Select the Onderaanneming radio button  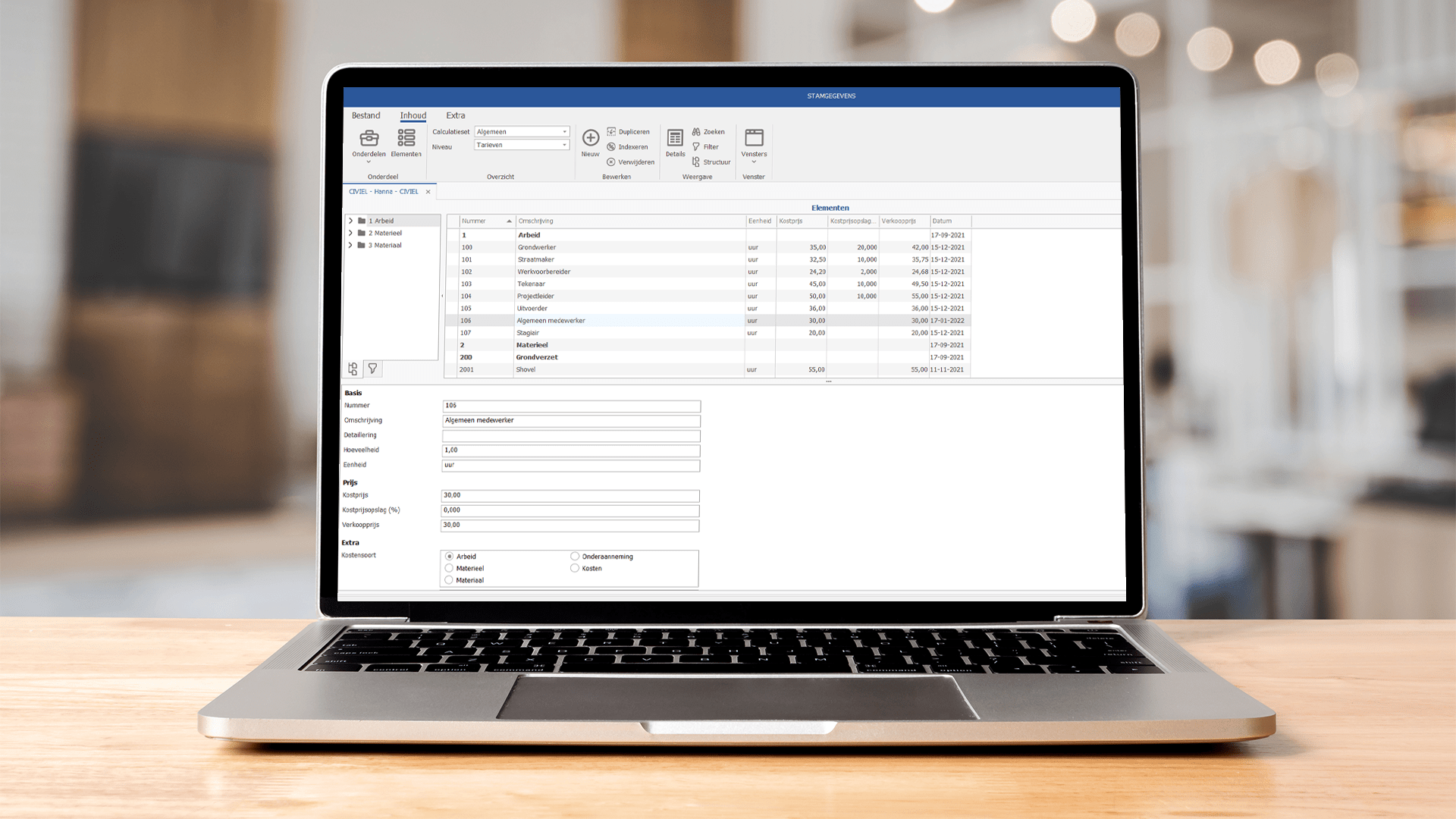point(575,557)
